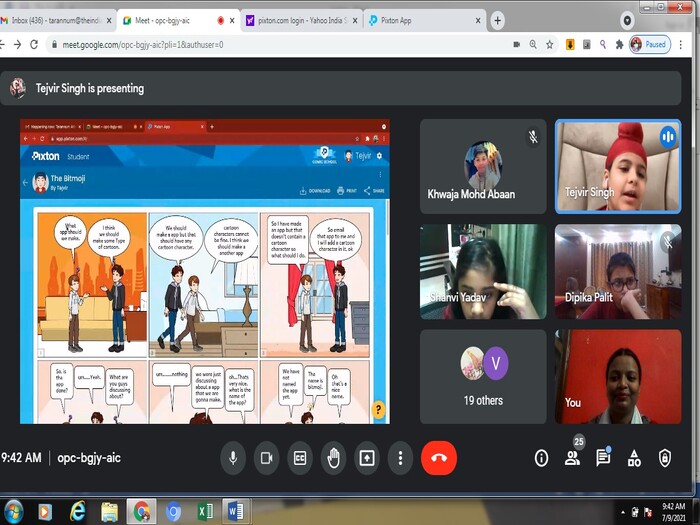This screenshot has height=525, width=700.
Task: Switch to the Gmail Inbox tab
Action: pos(54,21)
